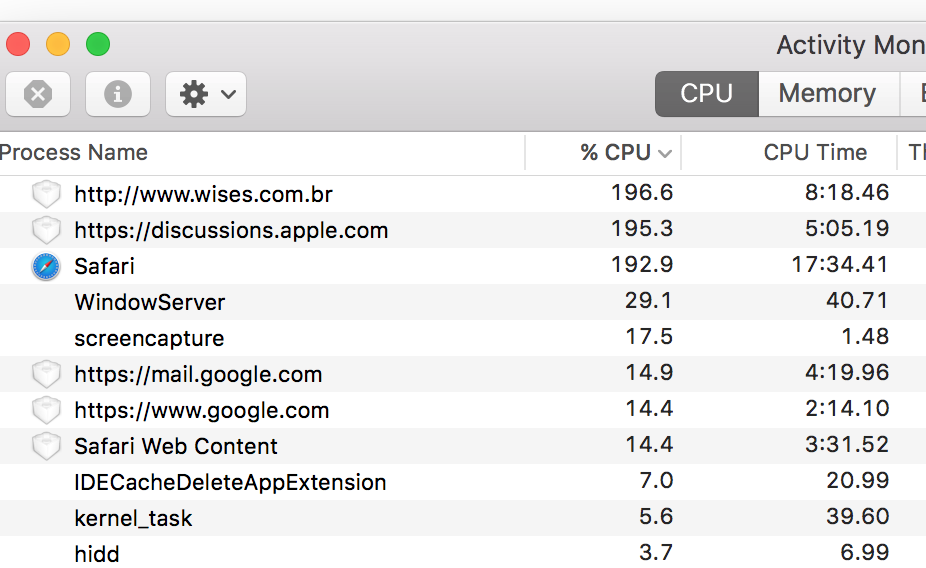
Task: Sort by the CPU Time column
Action: click(x=815, y=153)
